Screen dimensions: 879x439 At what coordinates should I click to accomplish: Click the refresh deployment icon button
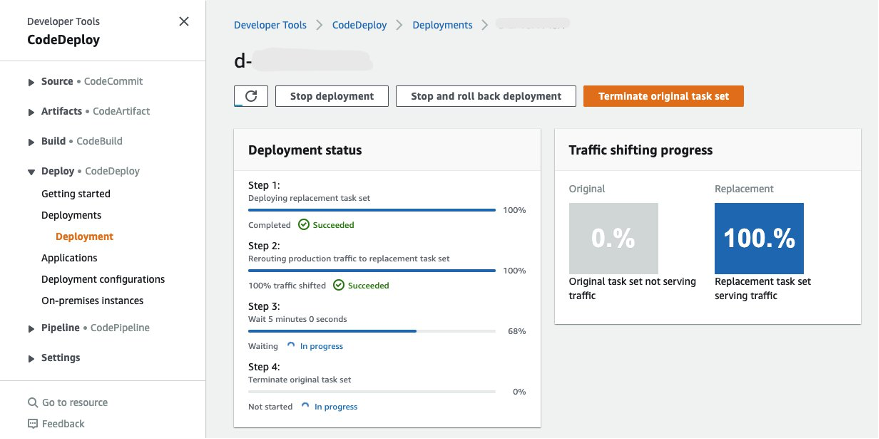(251, 96)
